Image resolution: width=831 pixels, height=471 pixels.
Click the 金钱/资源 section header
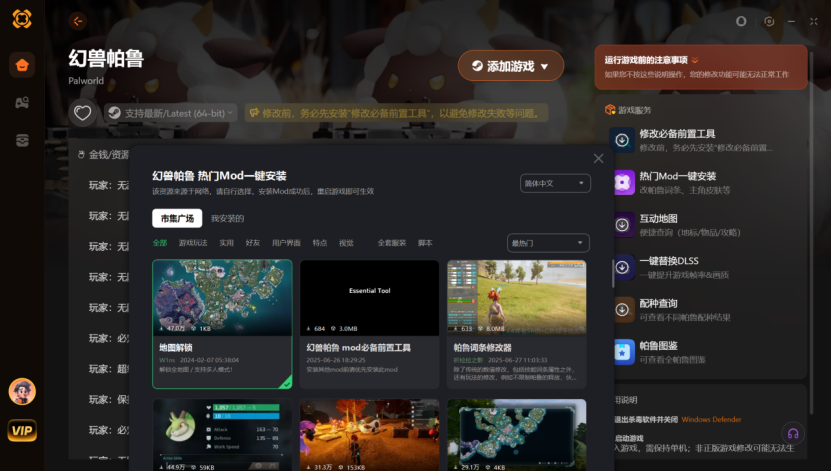(x=103, y=154)
